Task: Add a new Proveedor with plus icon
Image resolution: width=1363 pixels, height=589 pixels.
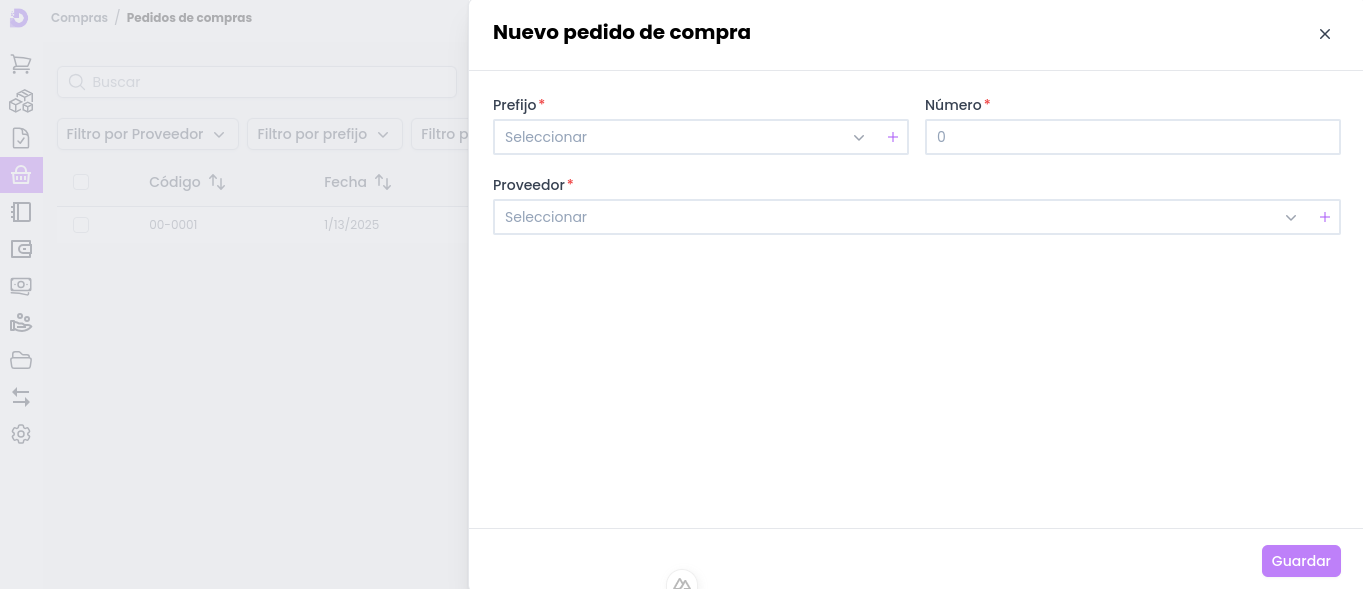Action: click(1325, 217)
